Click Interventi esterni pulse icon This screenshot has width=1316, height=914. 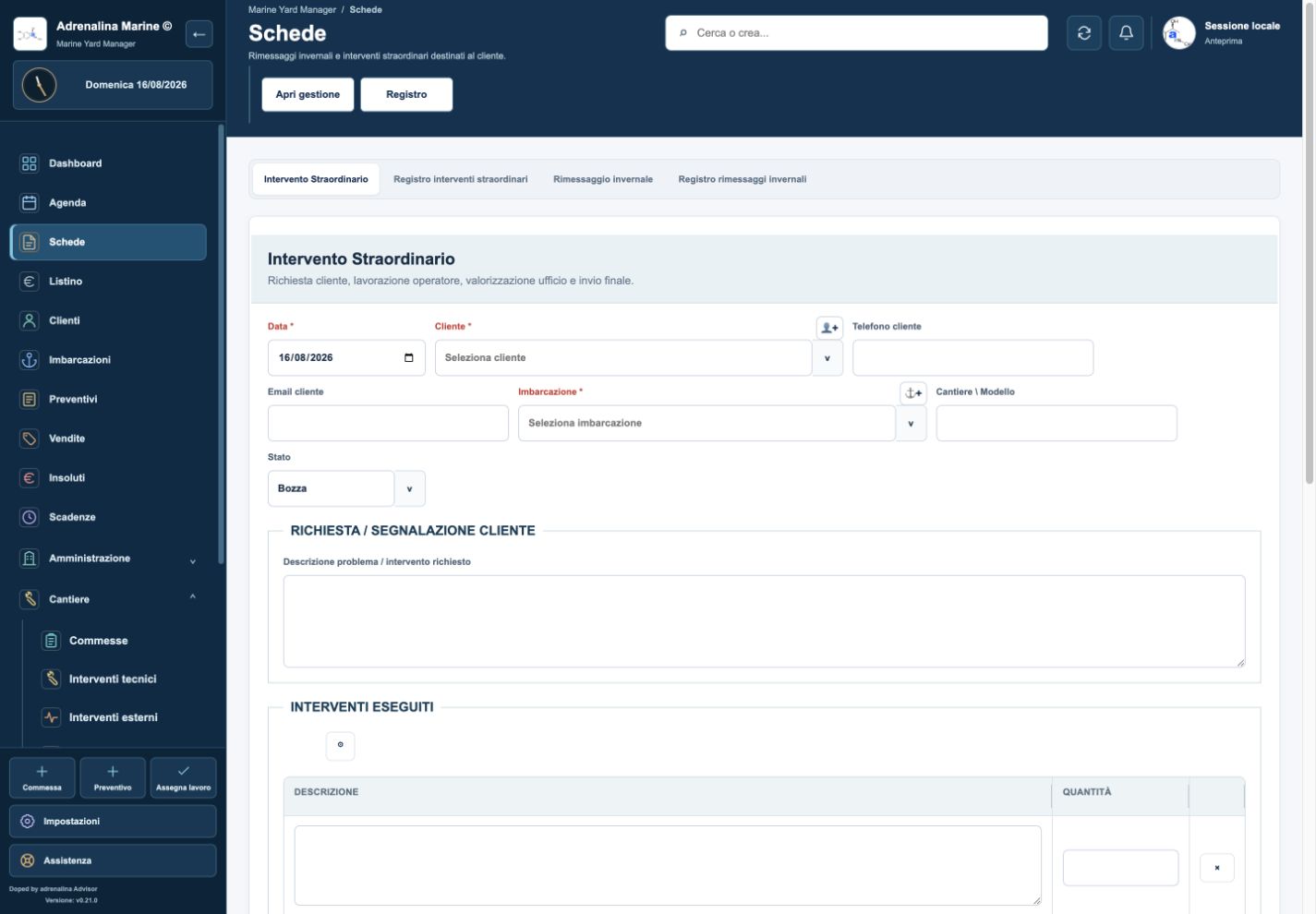pos(52,717)
